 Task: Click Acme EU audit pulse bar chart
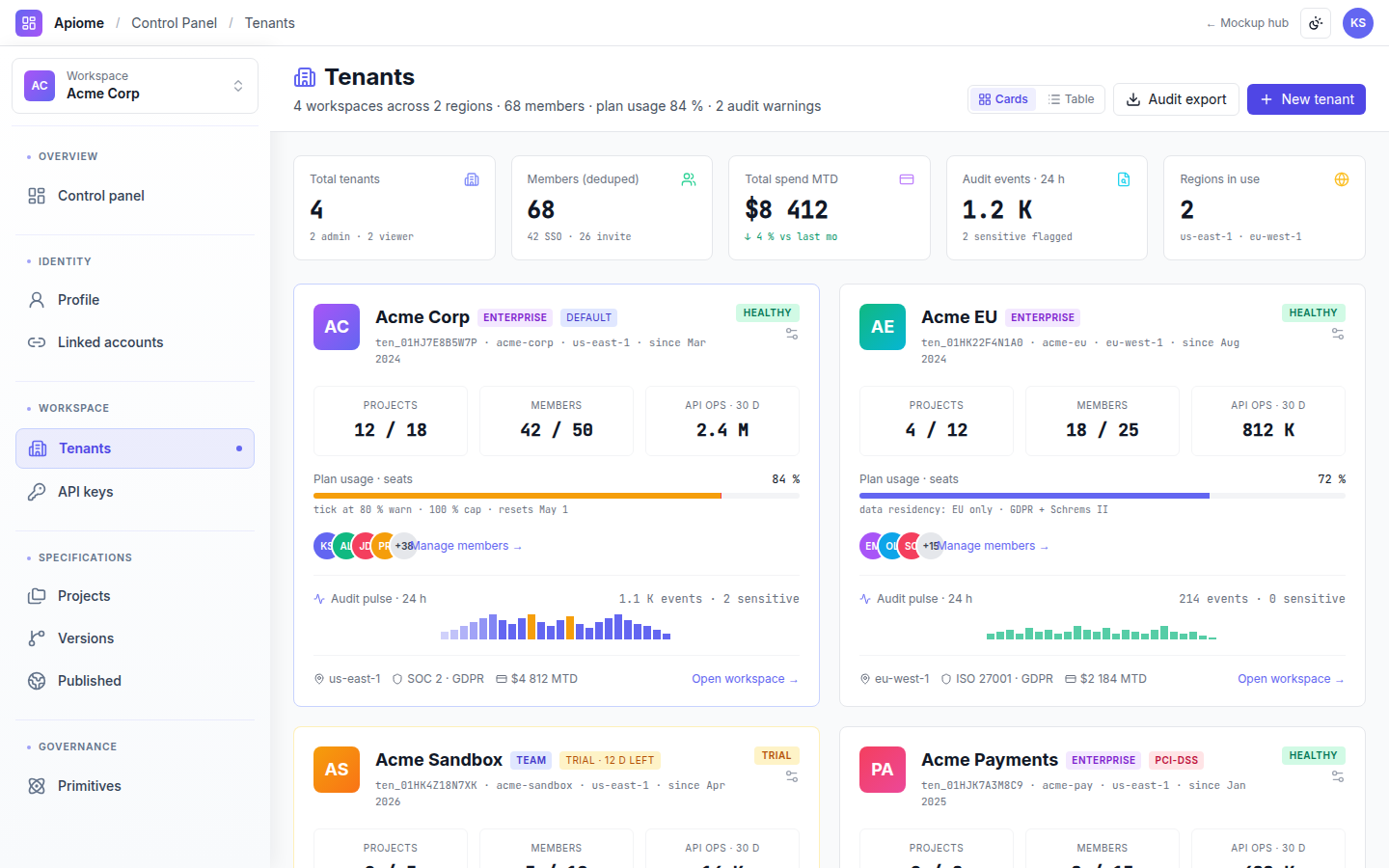pos(1102,633)
